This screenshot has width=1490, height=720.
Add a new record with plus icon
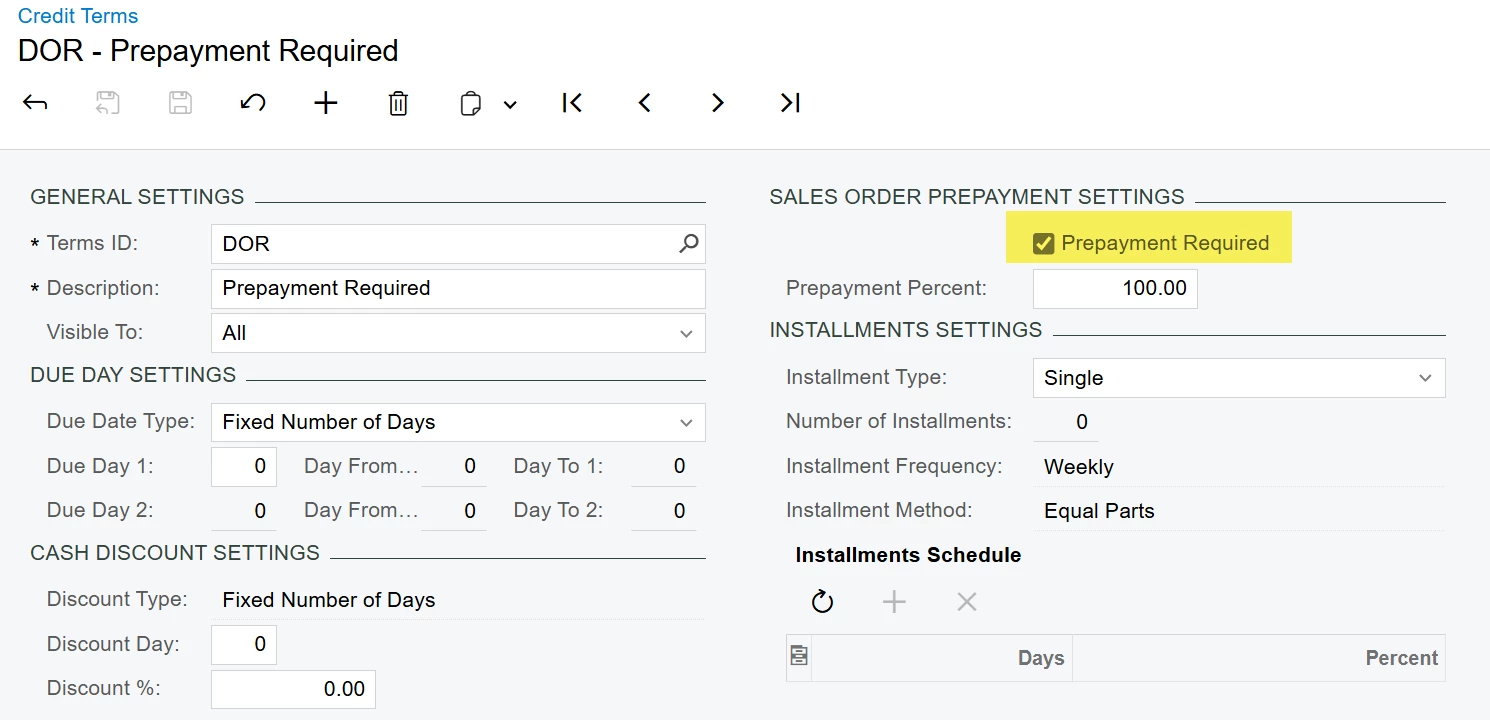pyautogui.click(x=326, y=103)
